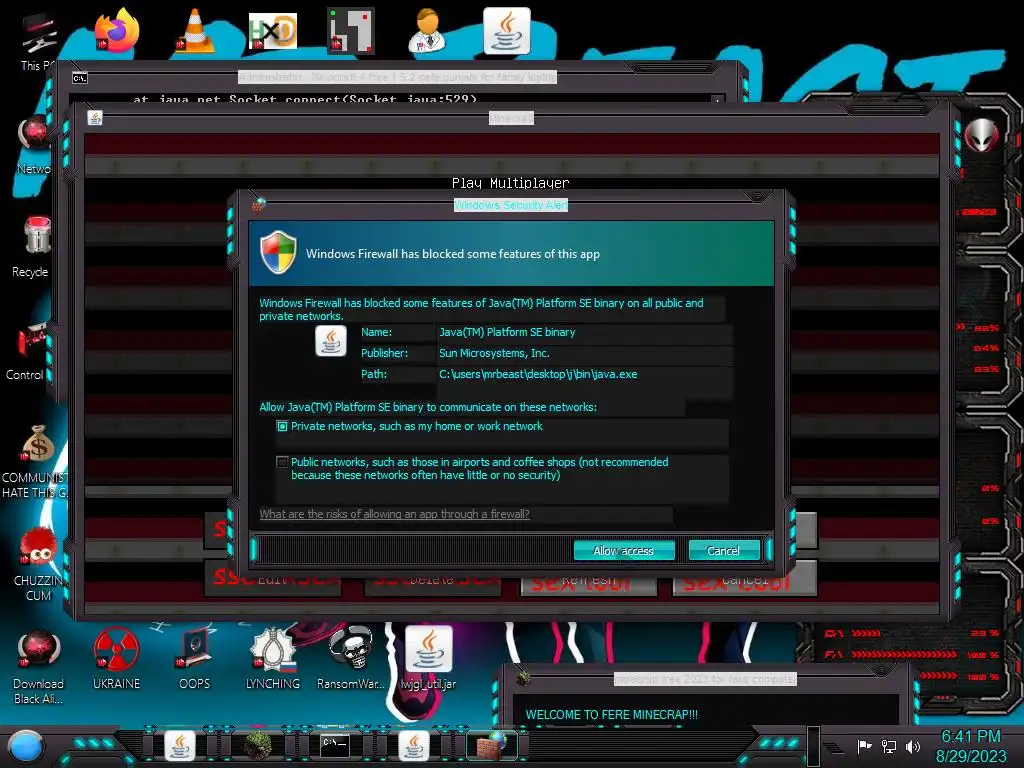Image resolution: width=1024 pixels, height=768 pixels.
Task: Click Java icon in Minecraft window title bar
Action: point(95,118)
